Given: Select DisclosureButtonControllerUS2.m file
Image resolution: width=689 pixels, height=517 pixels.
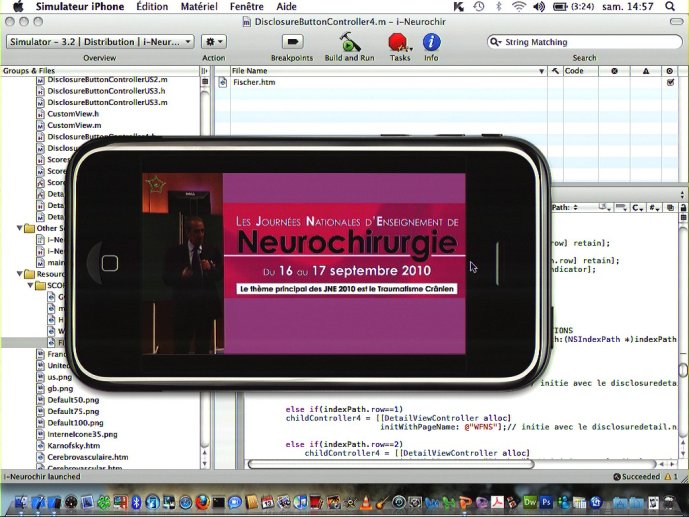Looking at the screenshot, I should [x=107, y=80].
